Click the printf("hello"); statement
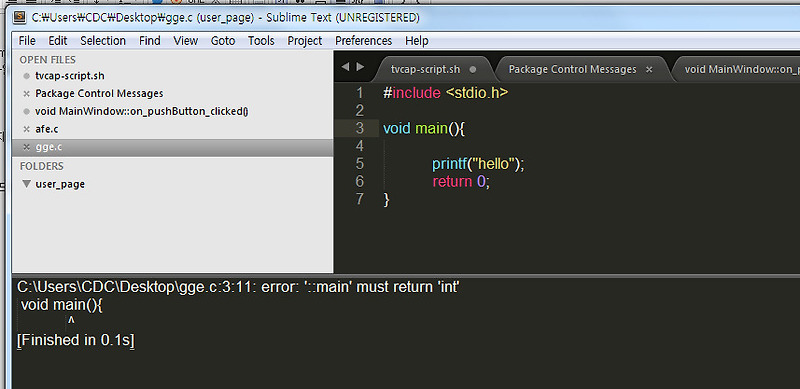The image size is (800, 389). (478, 164)
